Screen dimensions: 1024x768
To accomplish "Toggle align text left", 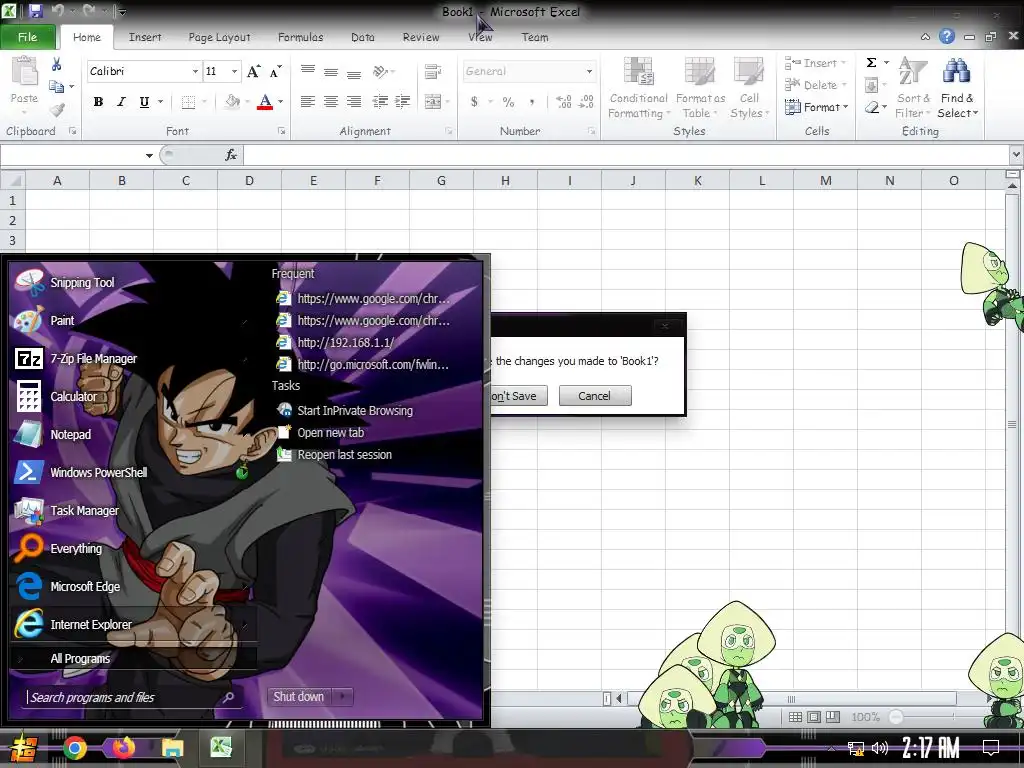I will coord(307,101).
